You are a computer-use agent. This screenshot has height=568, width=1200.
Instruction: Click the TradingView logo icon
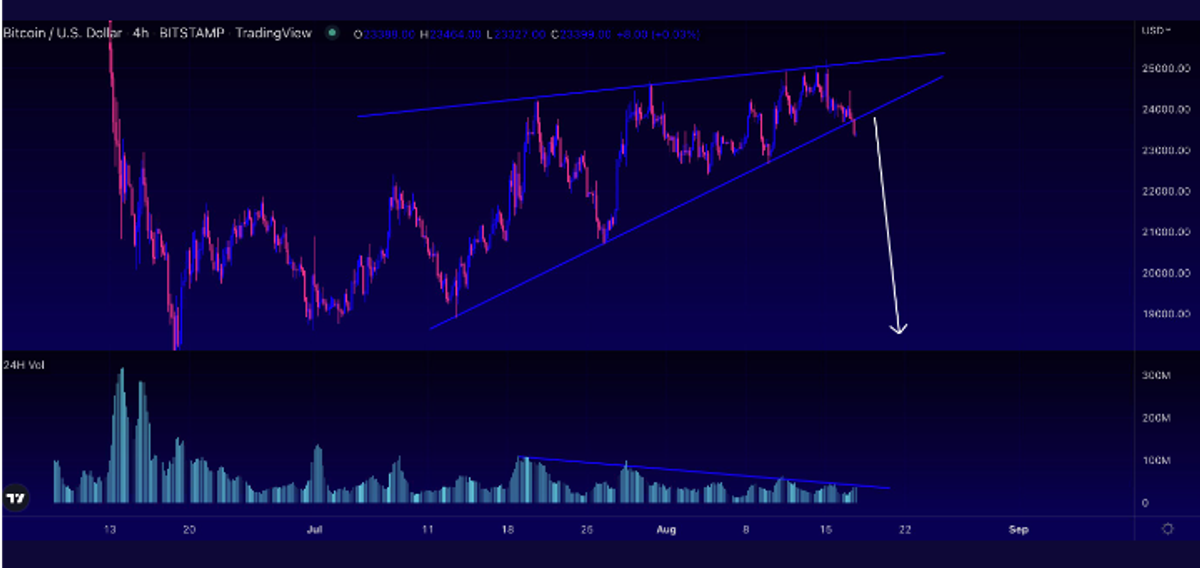(15, 496)
